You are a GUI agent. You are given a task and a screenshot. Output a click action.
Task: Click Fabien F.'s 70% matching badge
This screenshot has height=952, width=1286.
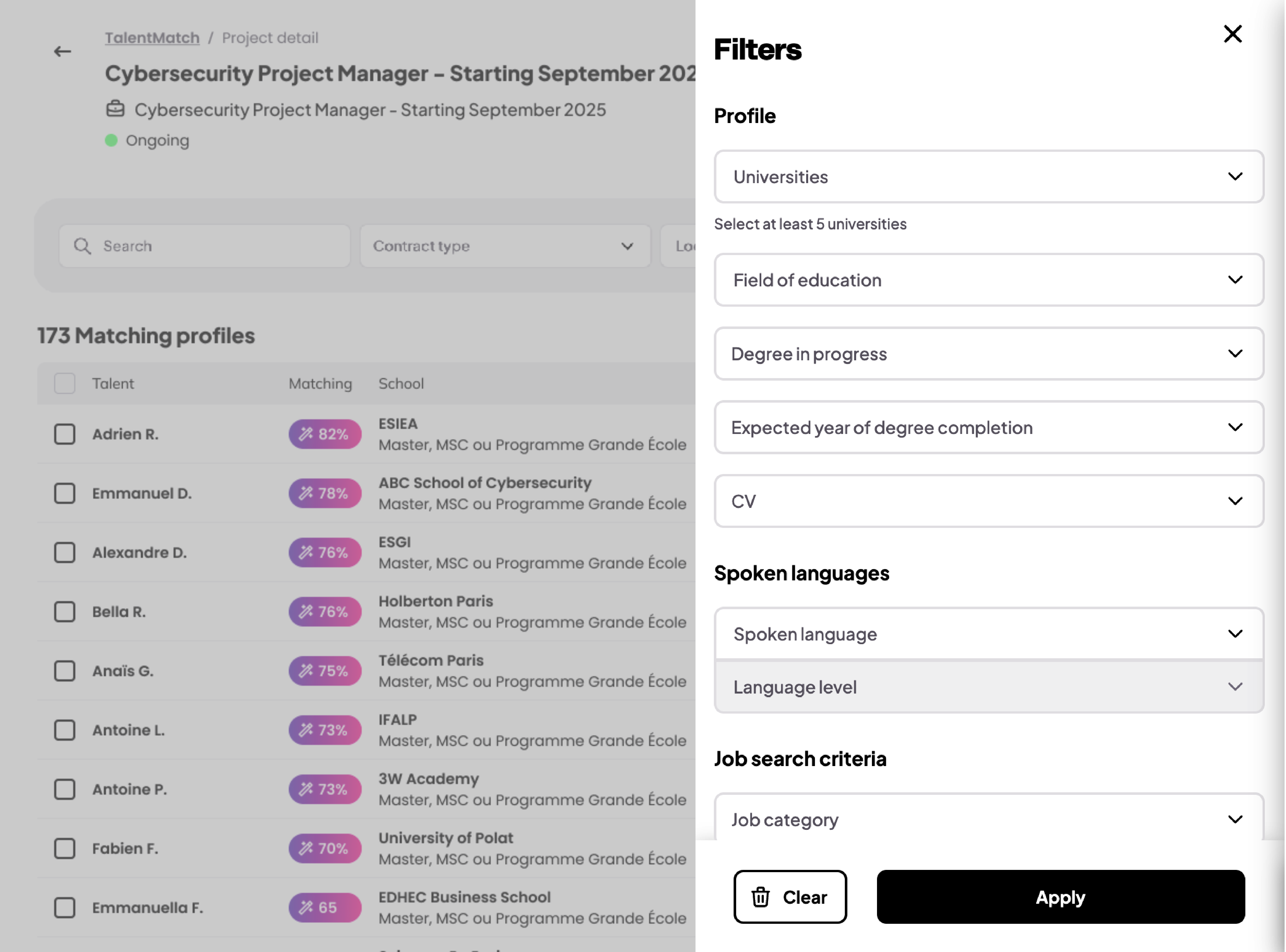tap(325, 848)
